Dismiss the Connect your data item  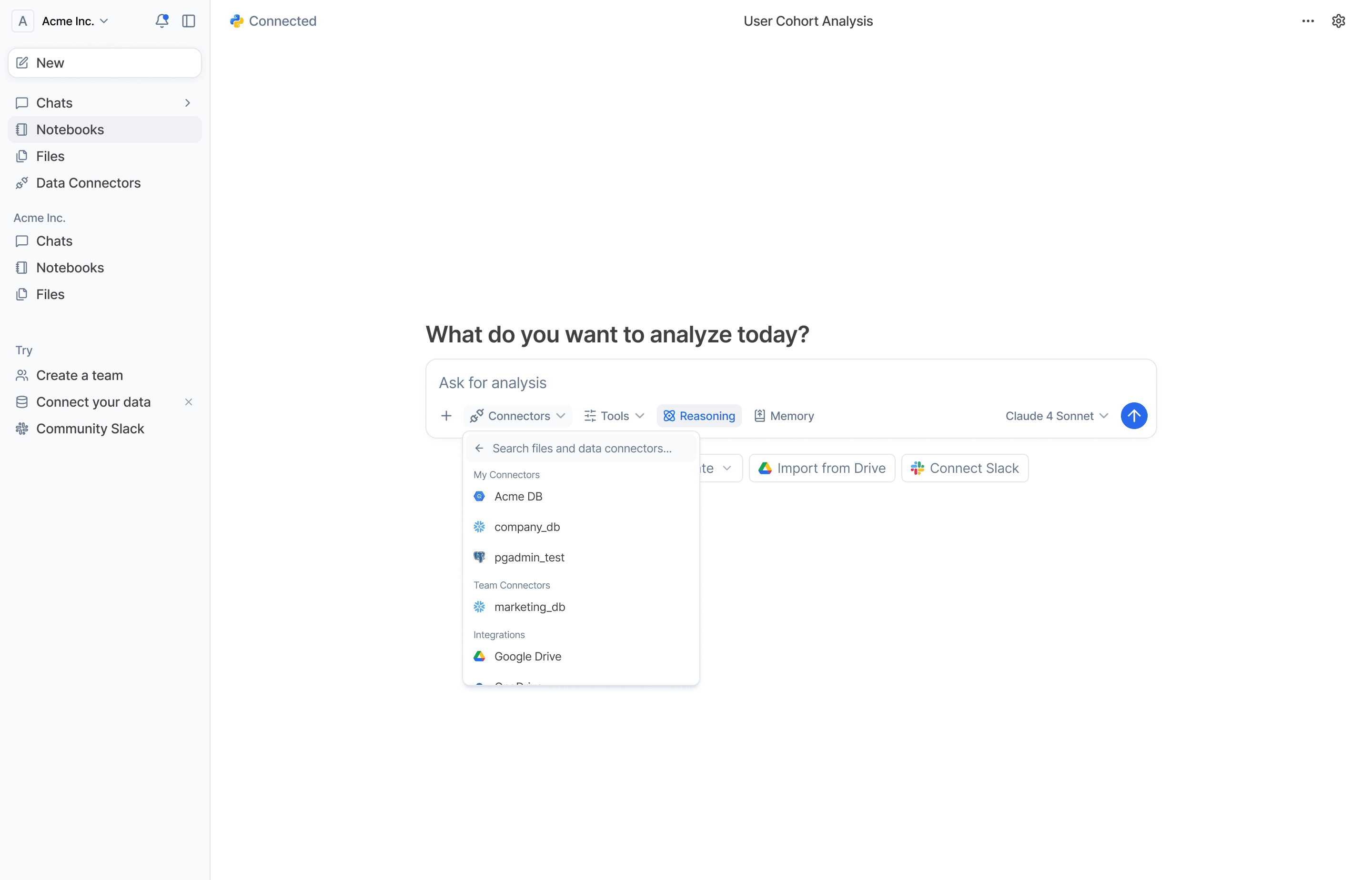(x=189, y=402)
